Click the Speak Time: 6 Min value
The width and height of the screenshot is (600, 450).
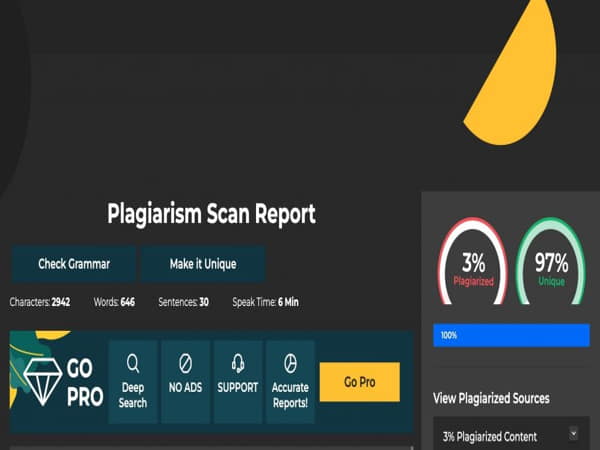265,302
